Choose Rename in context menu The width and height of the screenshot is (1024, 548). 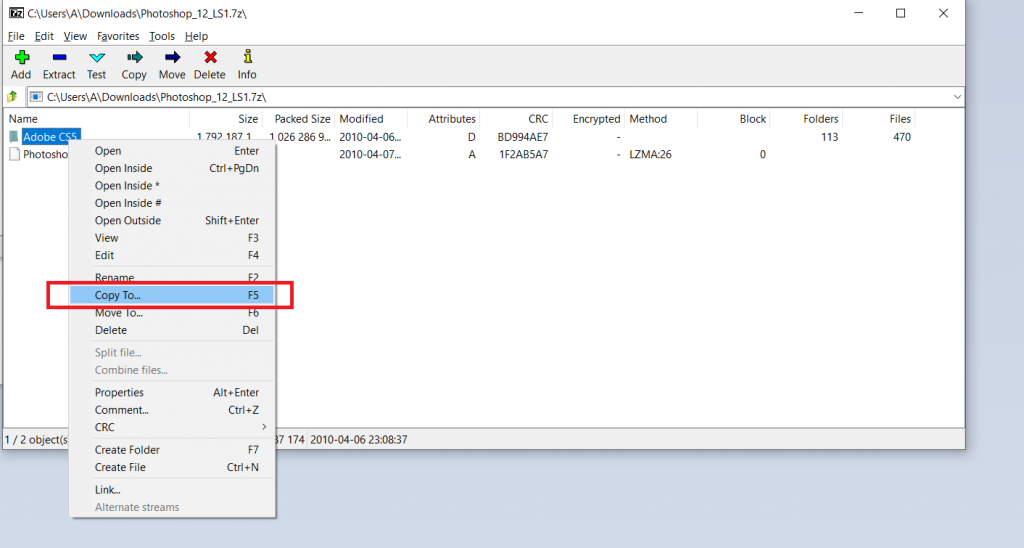(172, 278)
